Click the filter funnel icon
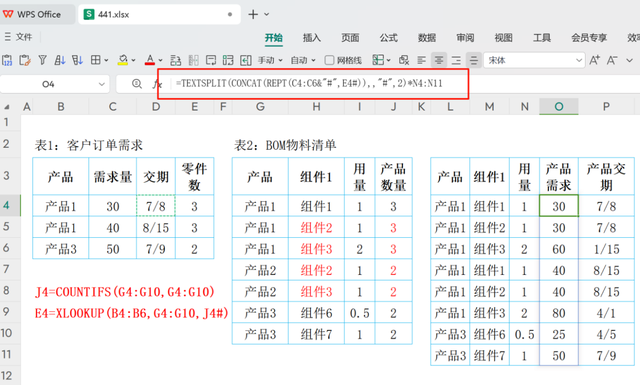This screenshot has width=640, height=385. point(42,60)
